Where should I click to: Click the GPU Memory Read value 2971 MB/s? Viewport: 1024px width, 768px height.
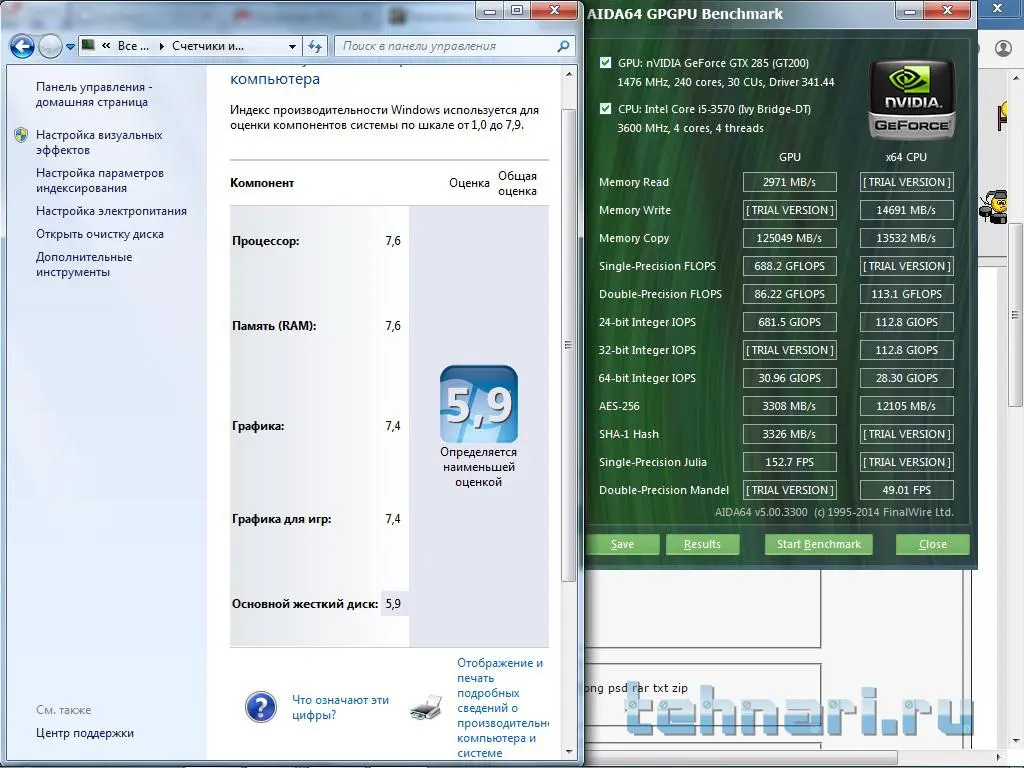pyautogui.click(x=790, y=182)
